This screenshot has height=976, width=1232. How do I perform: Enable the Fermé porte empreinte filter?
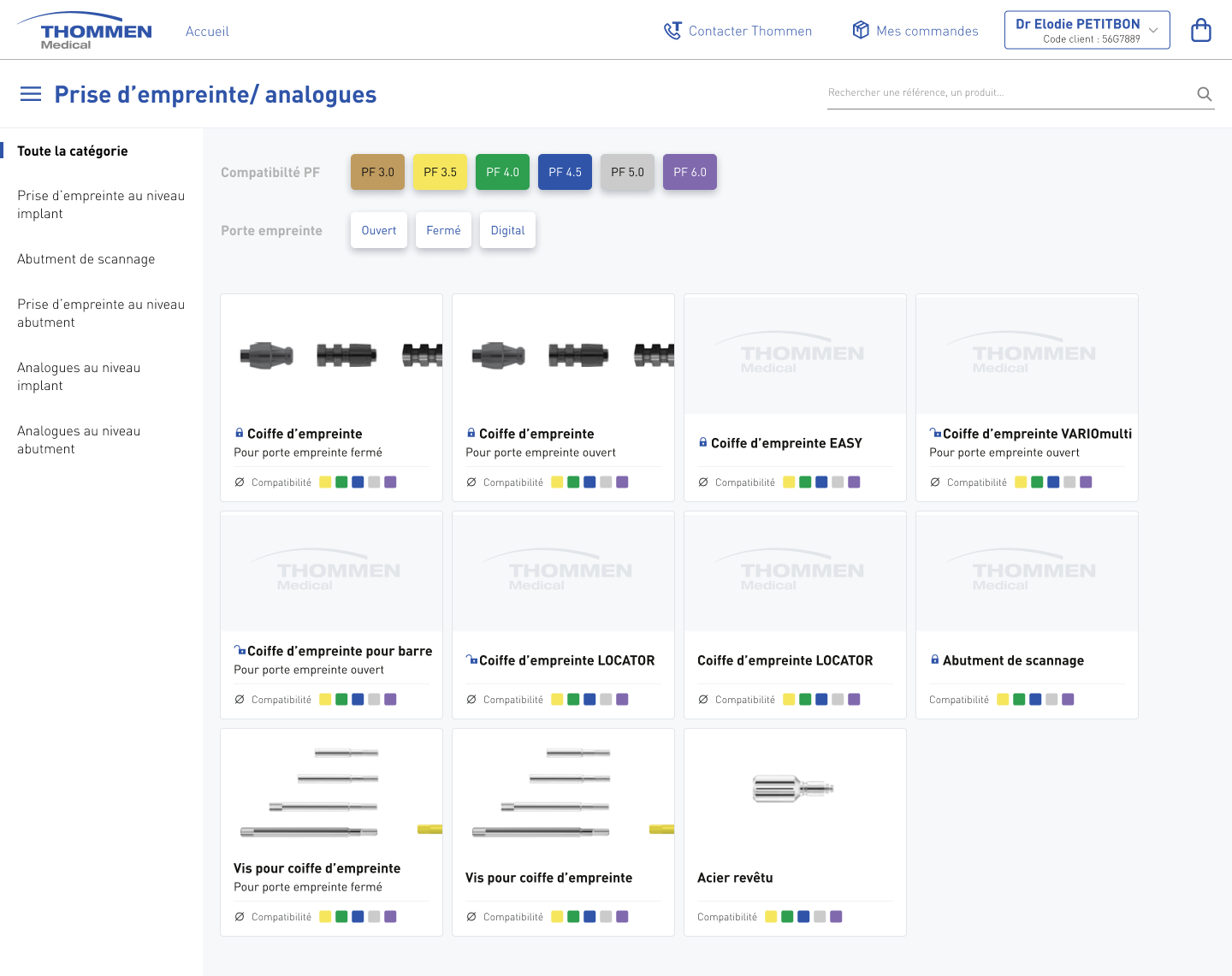[443, 230]
